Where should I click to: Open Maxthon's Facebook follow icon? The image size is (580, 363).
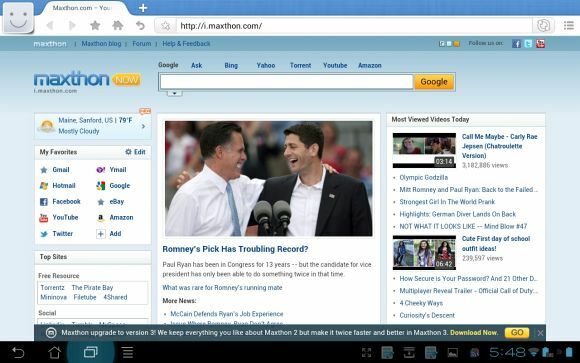[516, 44]
